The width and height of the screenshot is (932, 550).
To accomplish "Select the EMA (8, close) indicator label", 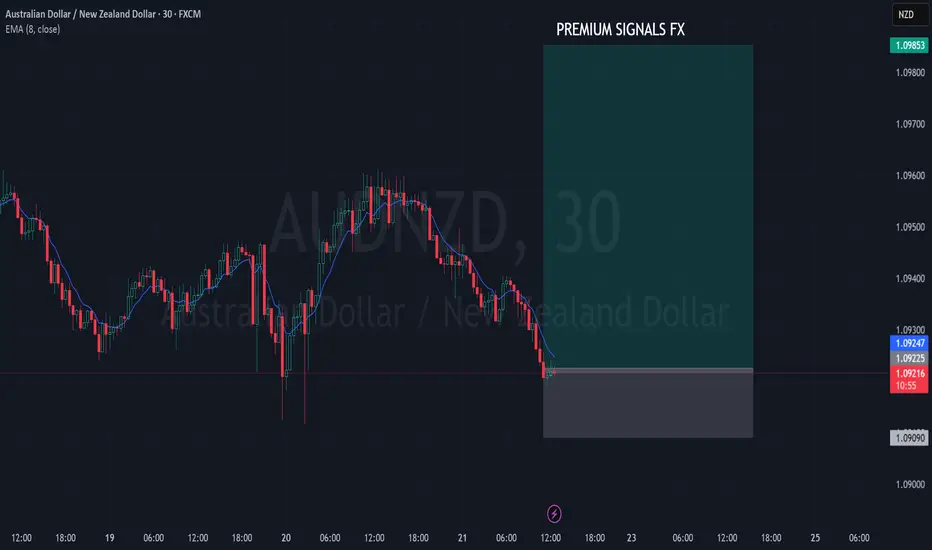I will (33, 29).
